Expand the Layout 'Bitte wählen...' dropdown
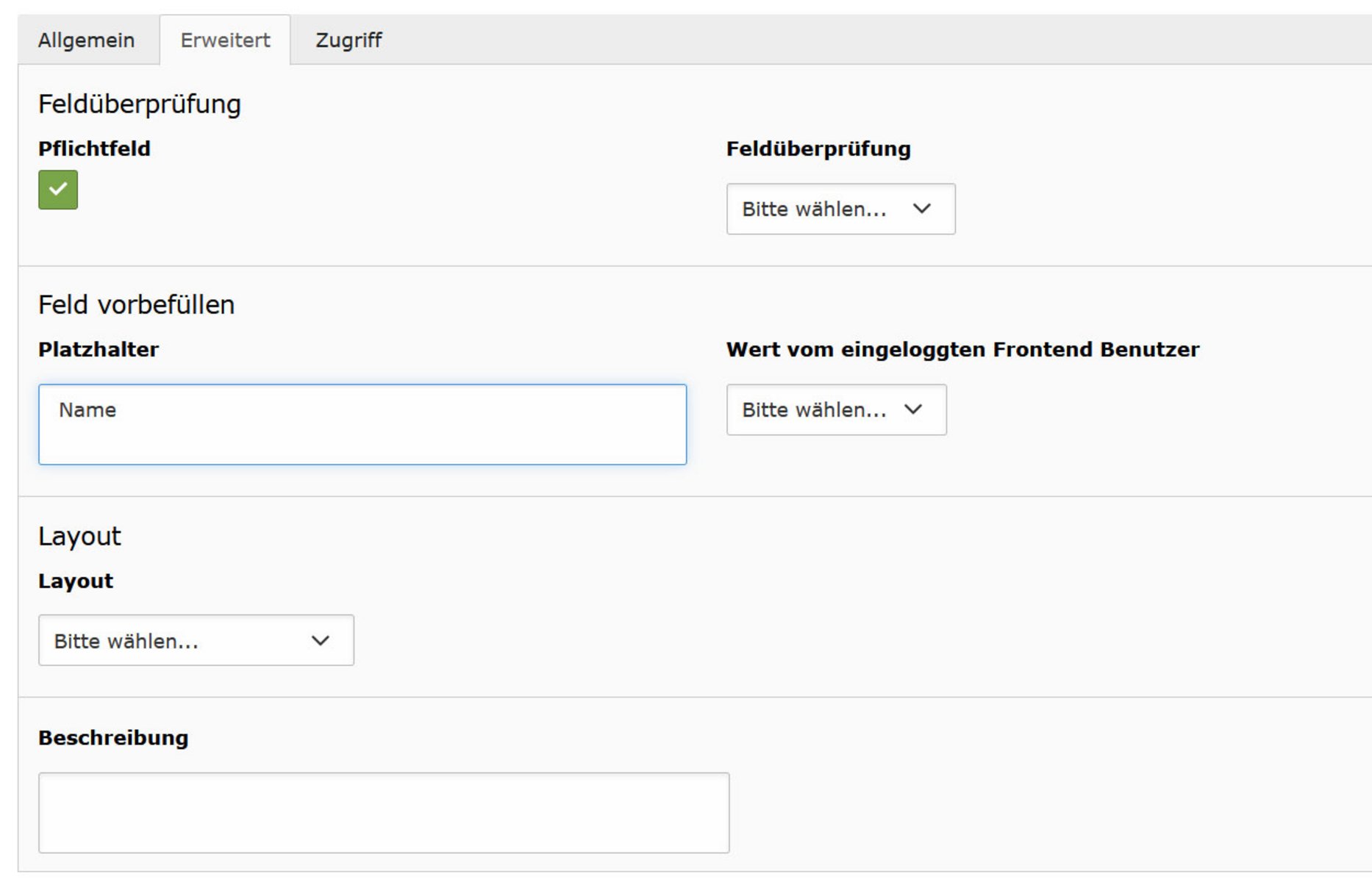 [196, 641]
